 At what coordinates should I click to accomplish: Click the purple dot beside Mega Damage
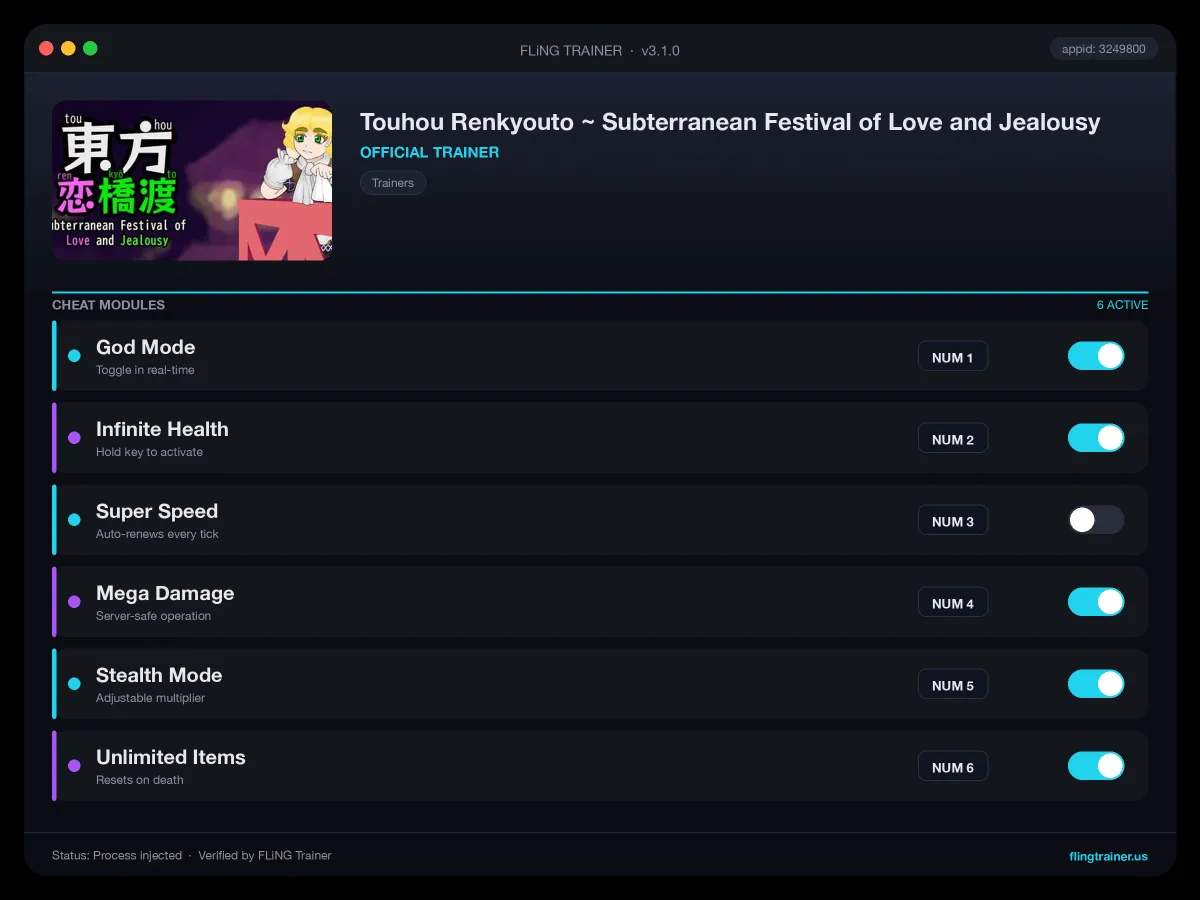[74, 602]
